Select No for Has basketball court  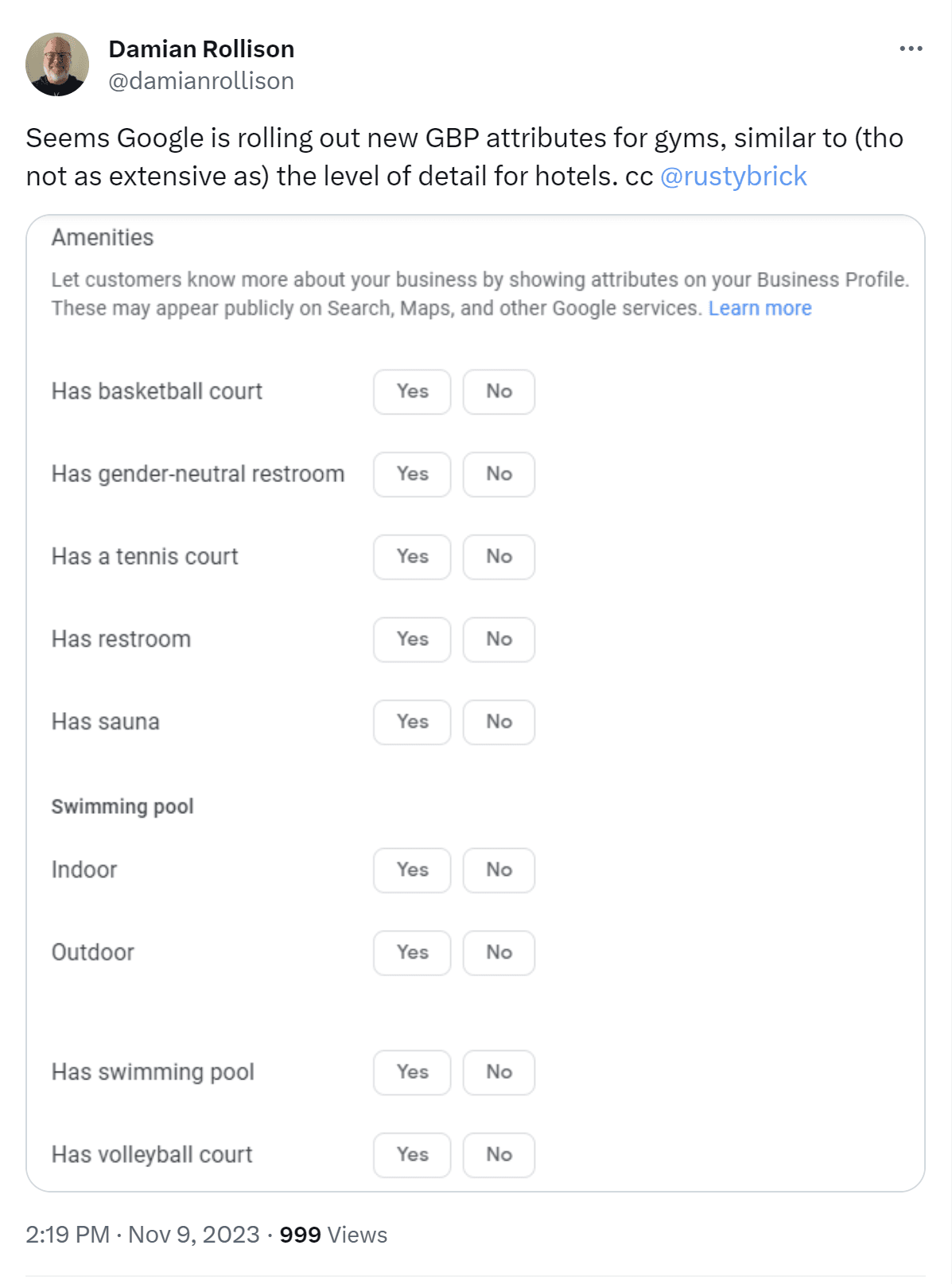point(499,391)
